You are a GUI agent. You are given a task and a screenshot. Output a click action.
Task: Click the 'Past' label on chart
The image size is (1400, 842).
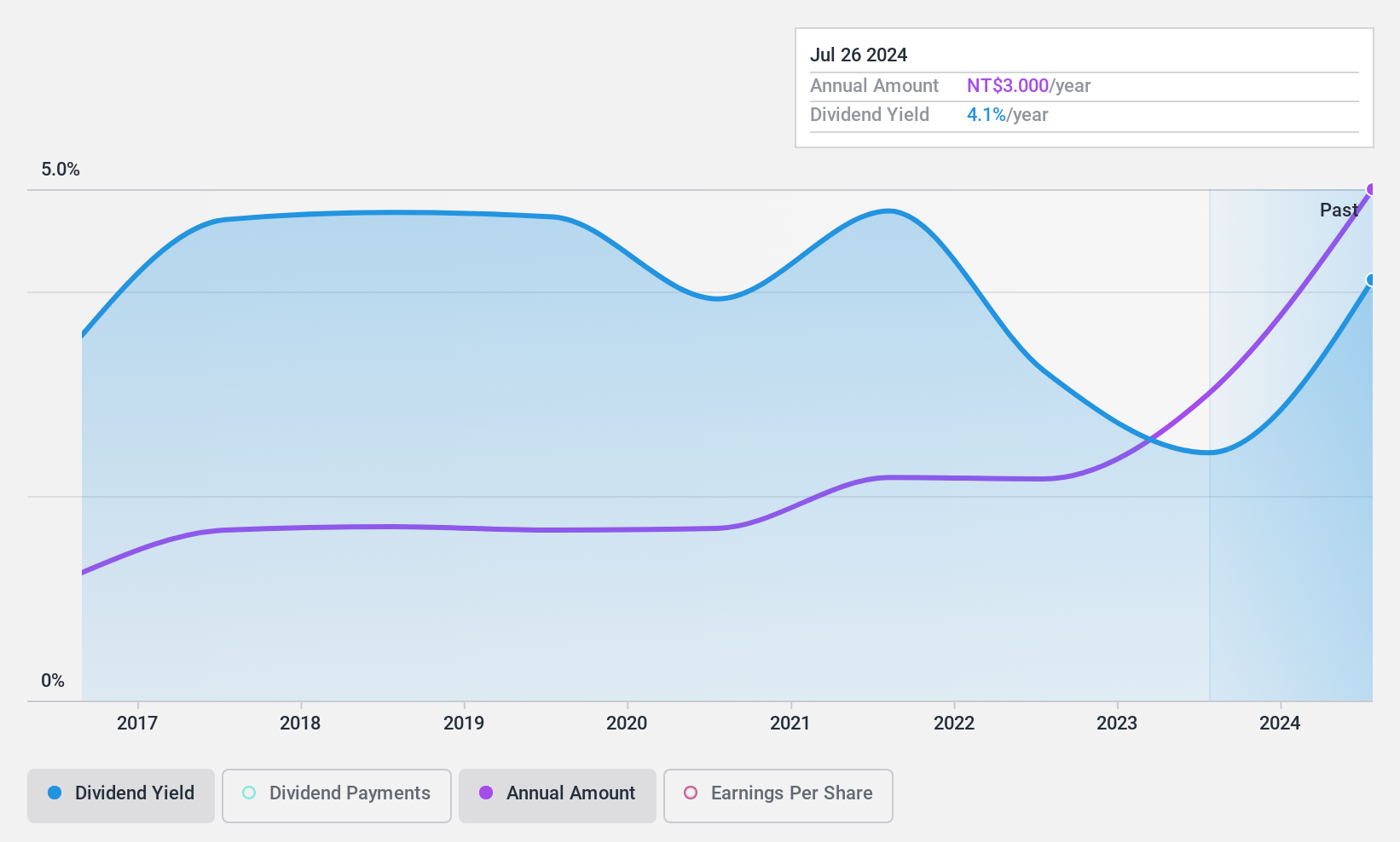1339,210
